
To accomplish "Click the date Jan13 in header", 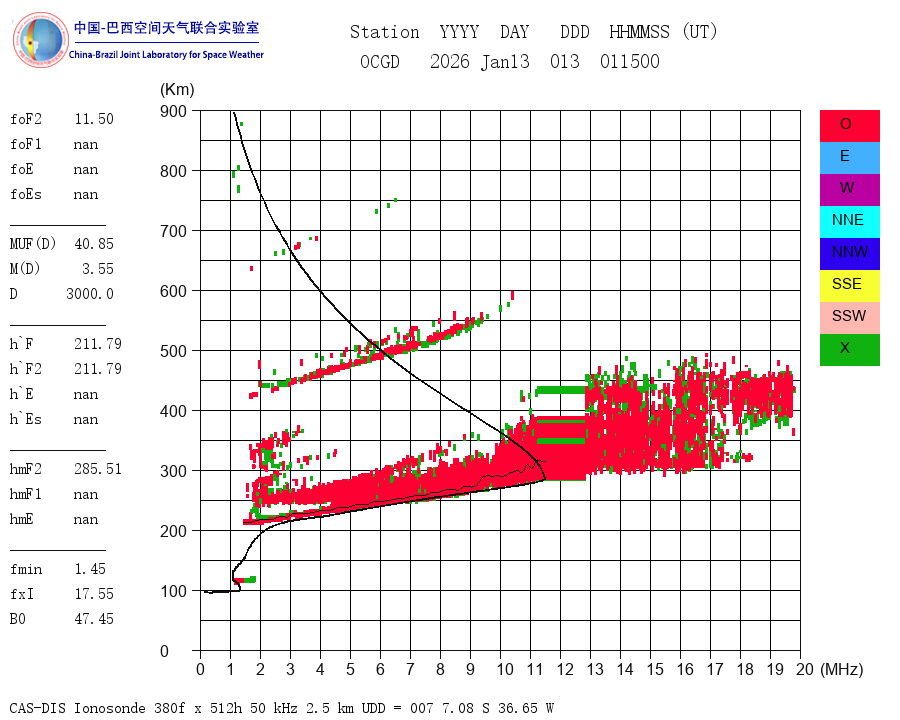I will coord(505,61).
